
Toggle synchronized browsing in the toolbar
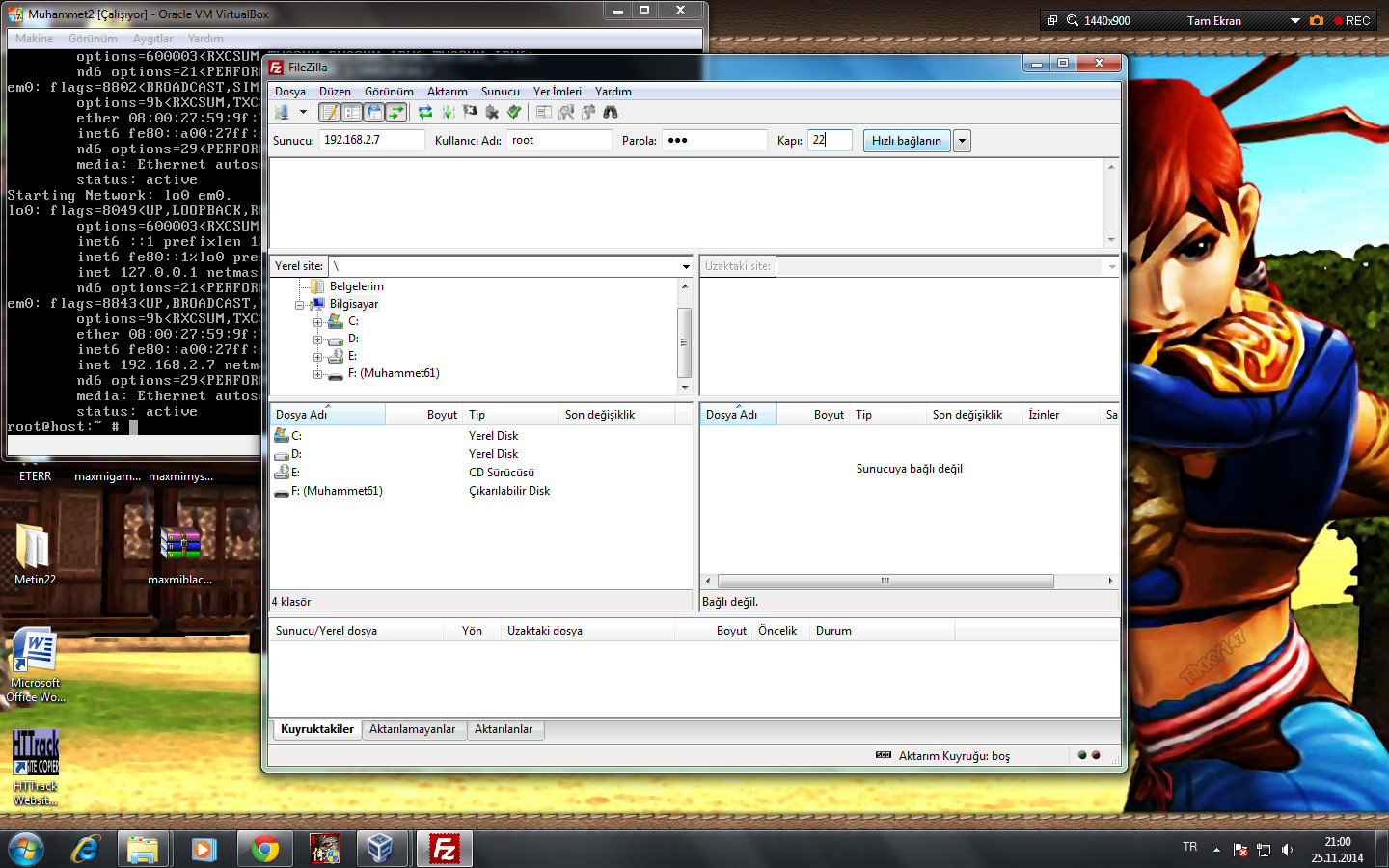point(588,112)
